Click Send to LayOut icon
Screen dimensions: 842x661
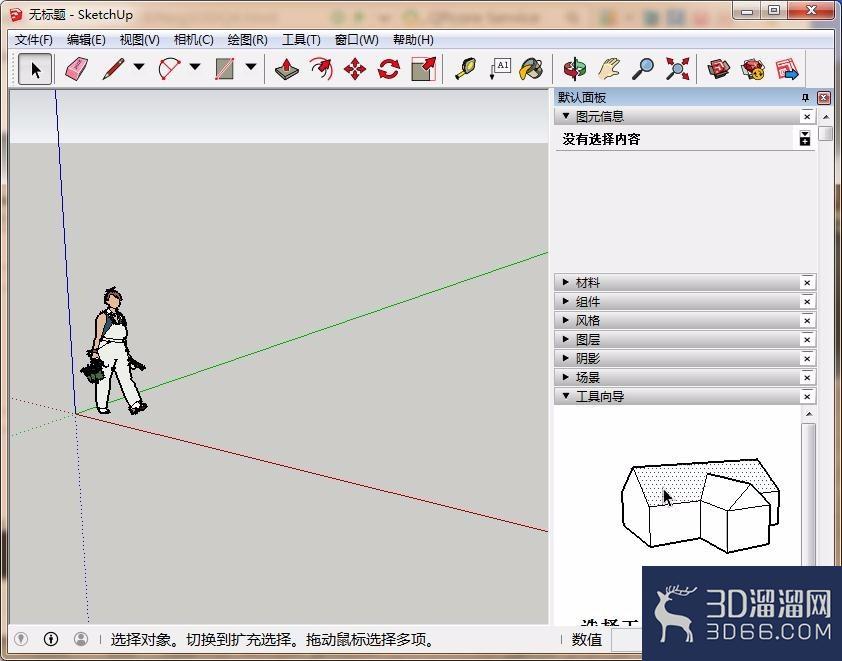click(x=787, y=69)
